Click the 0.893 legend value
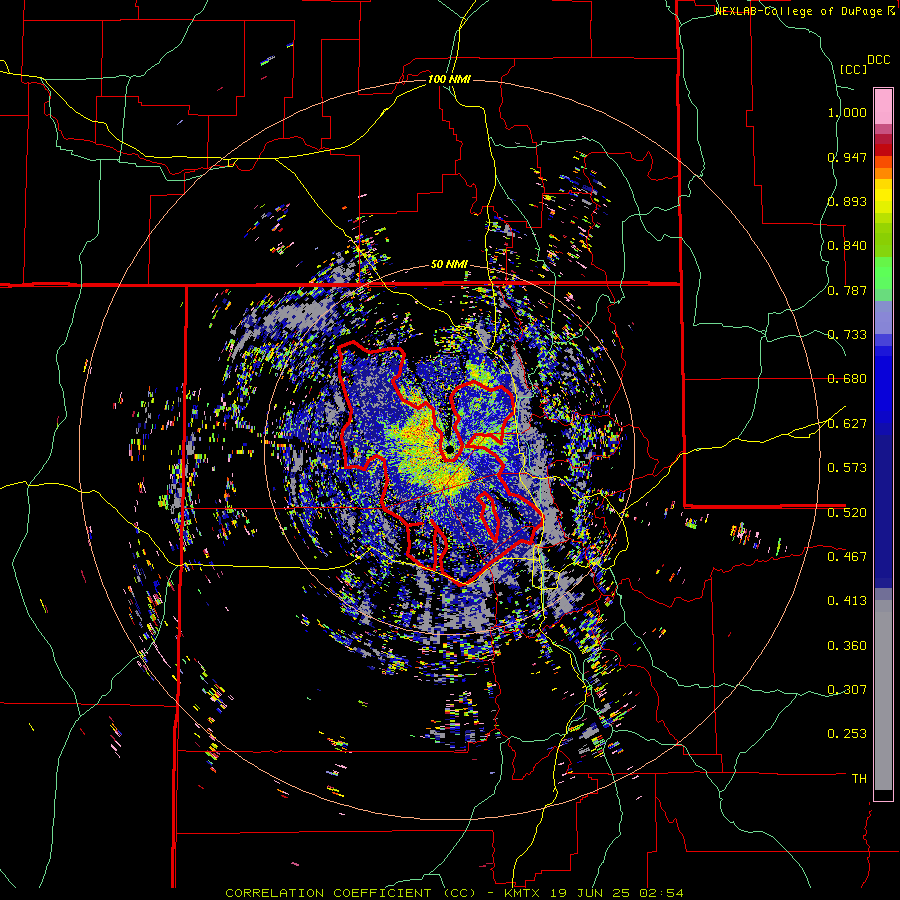This screenshot has width=900, height=900. (x=847, y=201)
